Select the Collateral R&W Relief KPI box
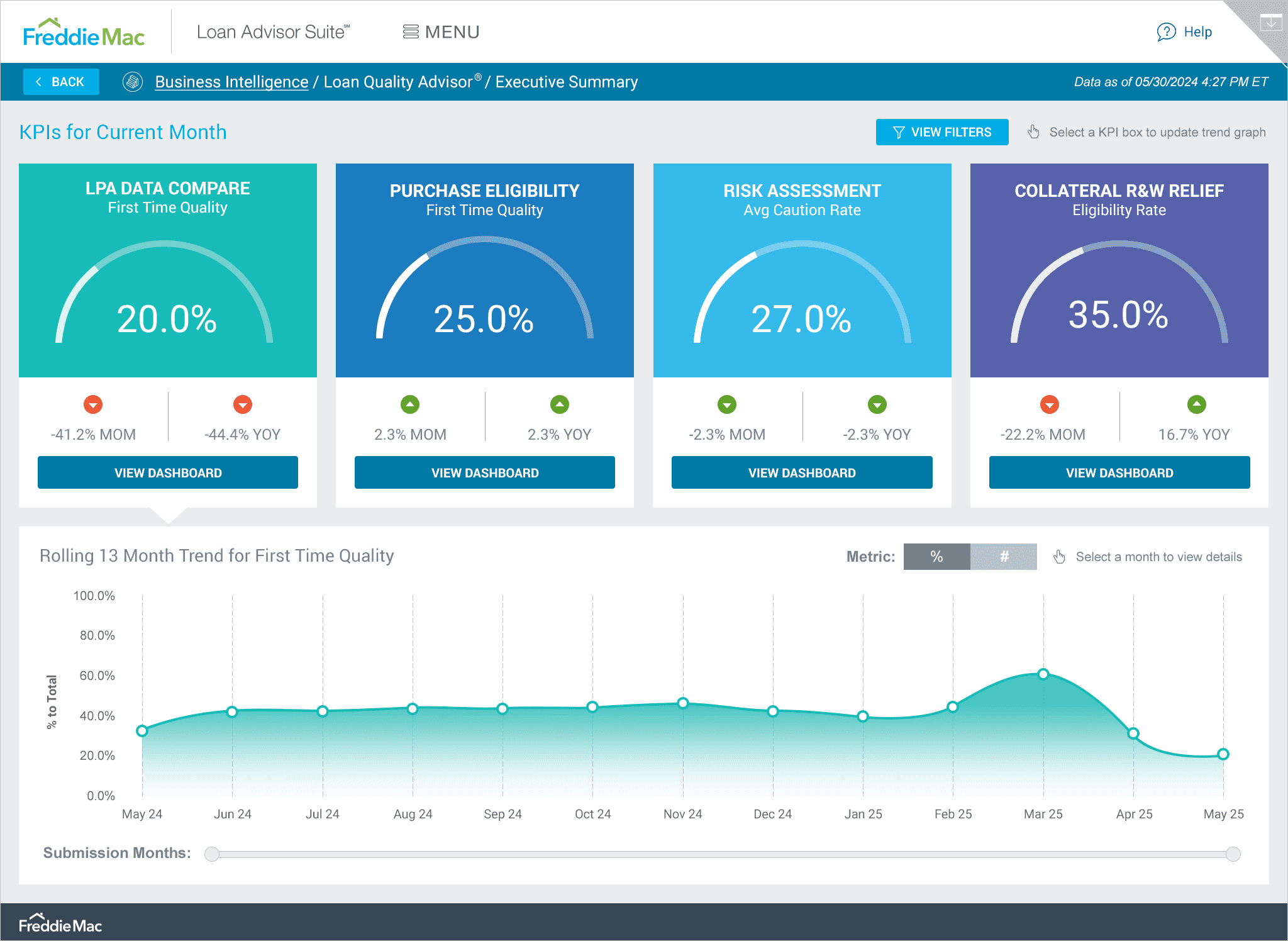Viewport: 1288px width, 941px height. (1119, 270)
